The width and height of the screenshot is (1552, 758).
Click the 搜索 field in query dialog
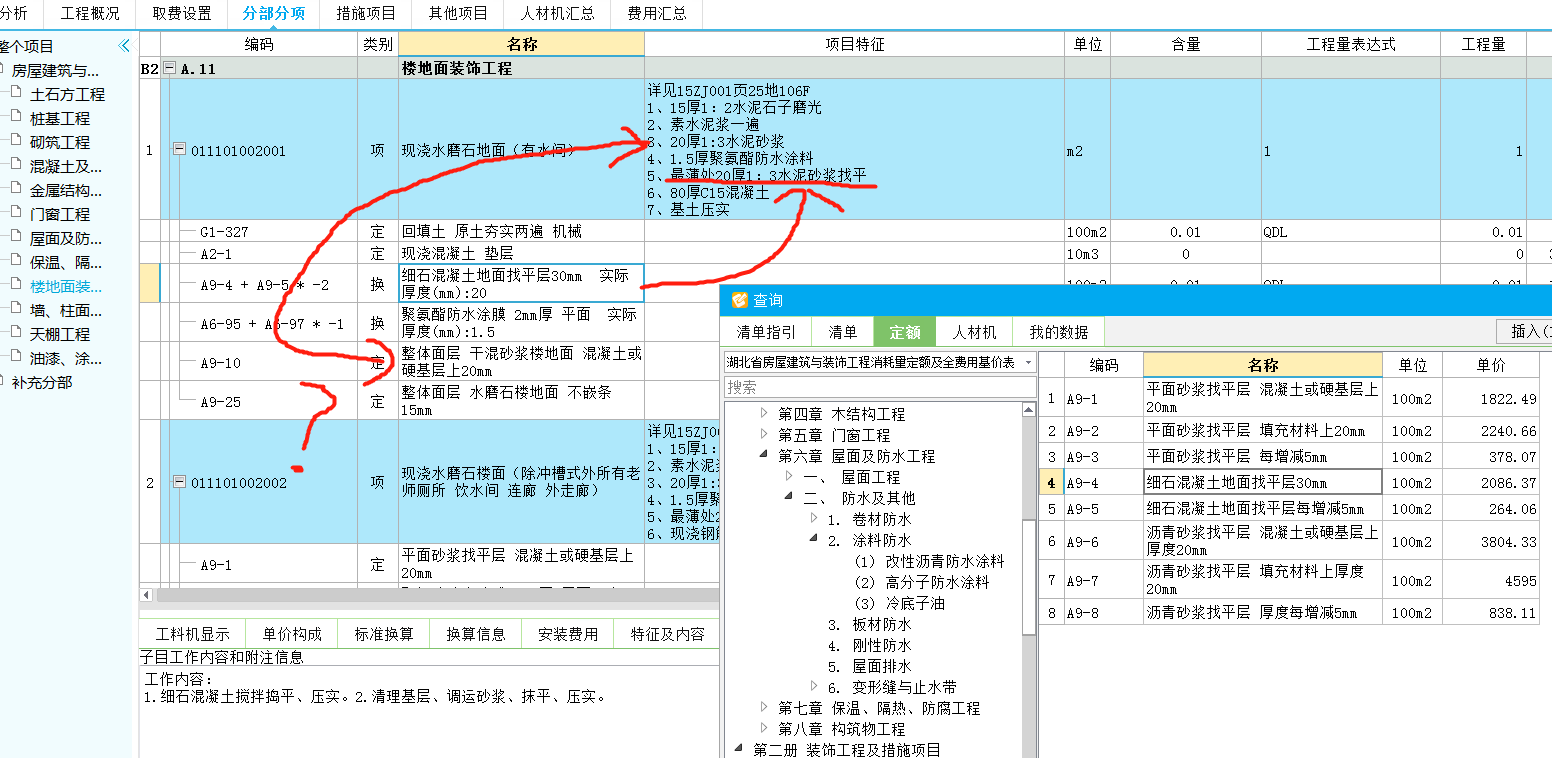click(x=880, y=387)
